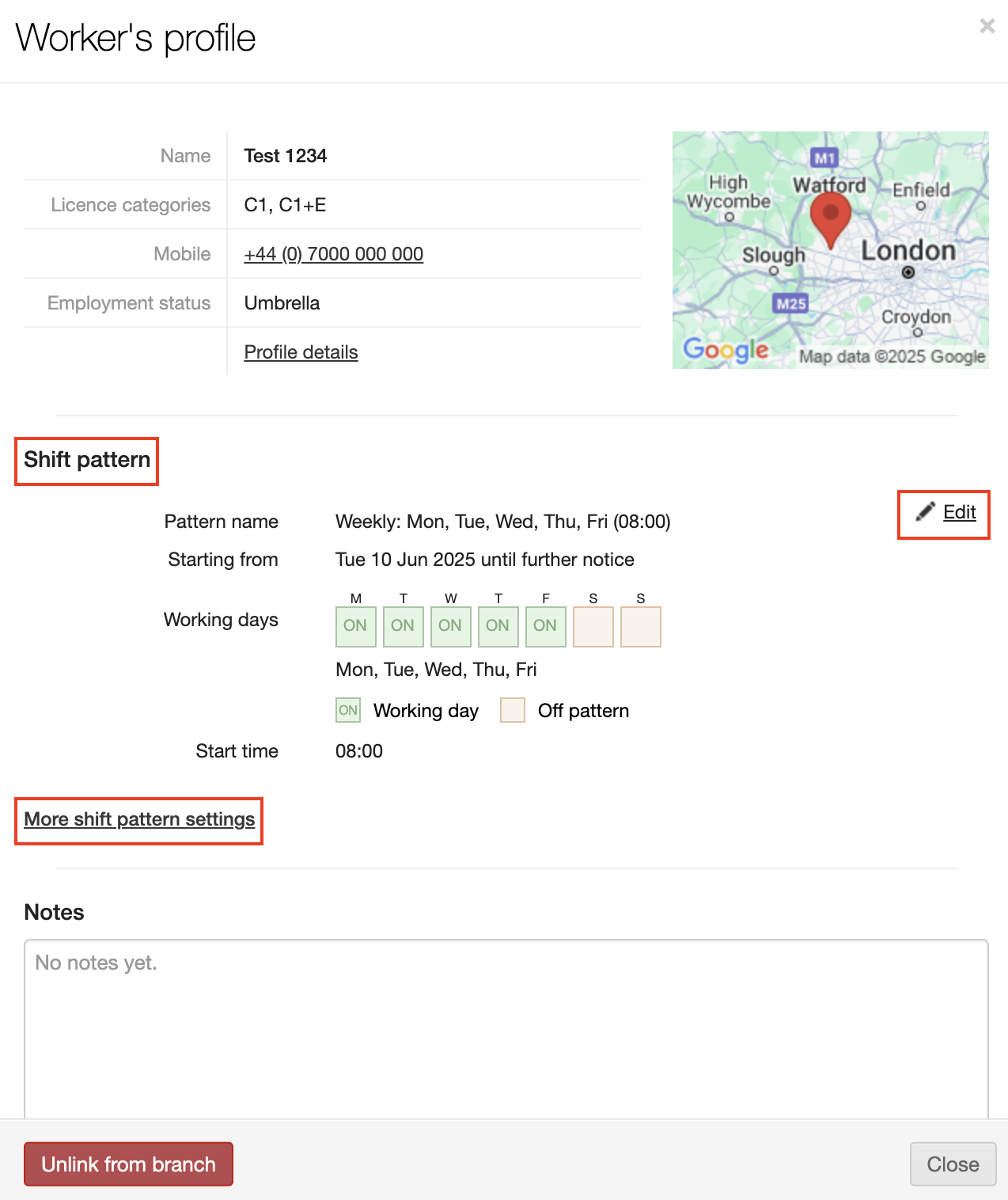Toggle Monday working day box

pos(355,626)
